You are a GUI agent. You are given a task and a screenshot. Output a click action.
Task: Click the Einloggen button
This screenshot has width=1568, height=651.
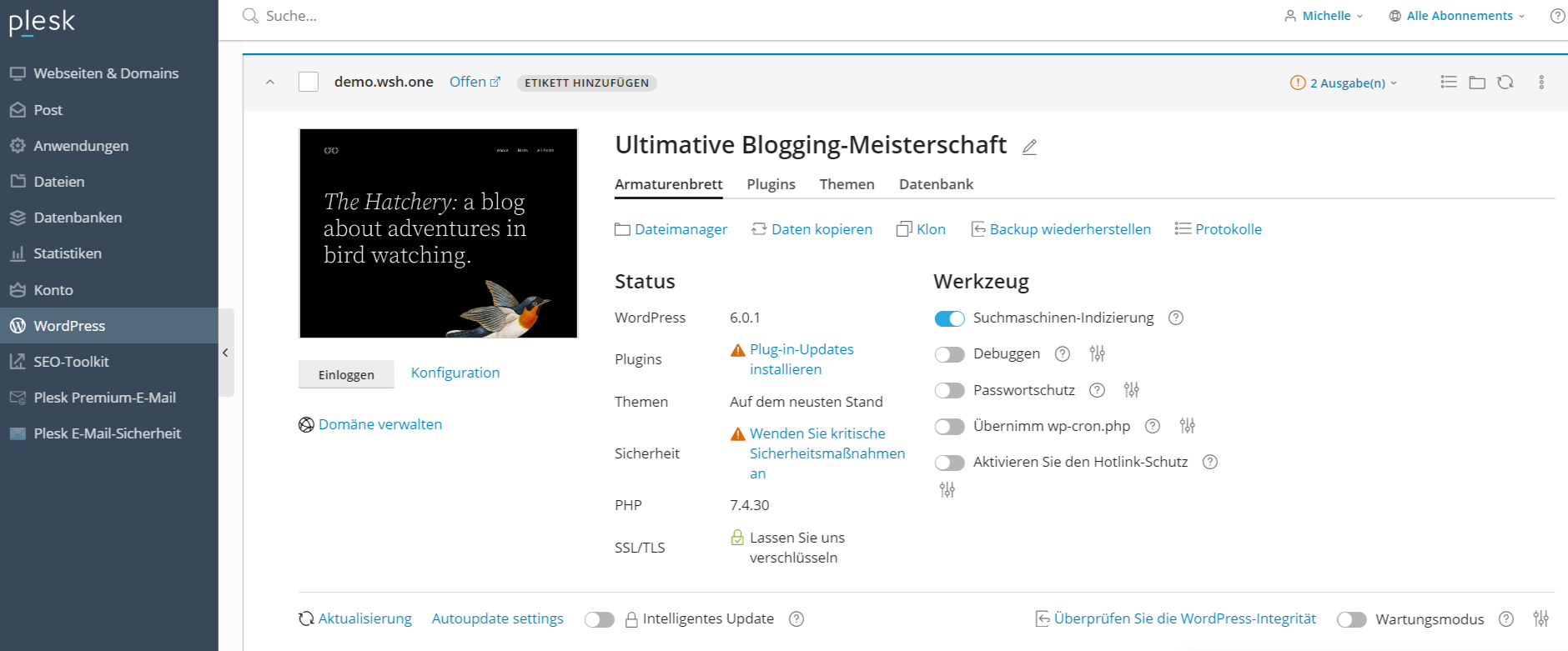point(346,374)
